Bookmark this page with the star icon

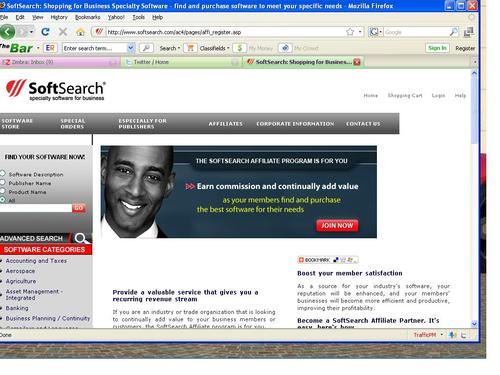click(x=350, y=32)
